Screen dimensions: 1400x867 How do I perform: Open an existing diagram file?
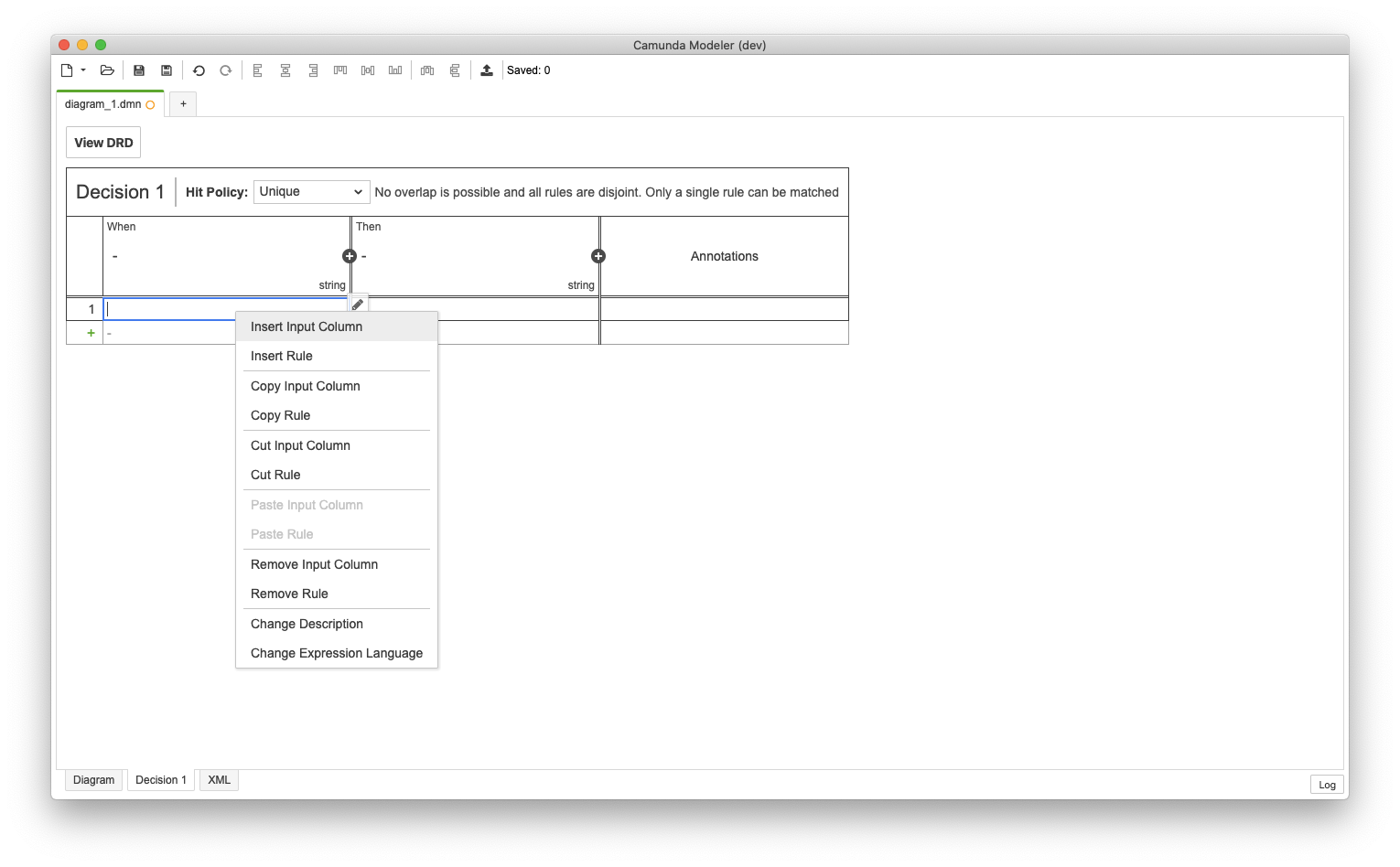(x=106, y=70)
